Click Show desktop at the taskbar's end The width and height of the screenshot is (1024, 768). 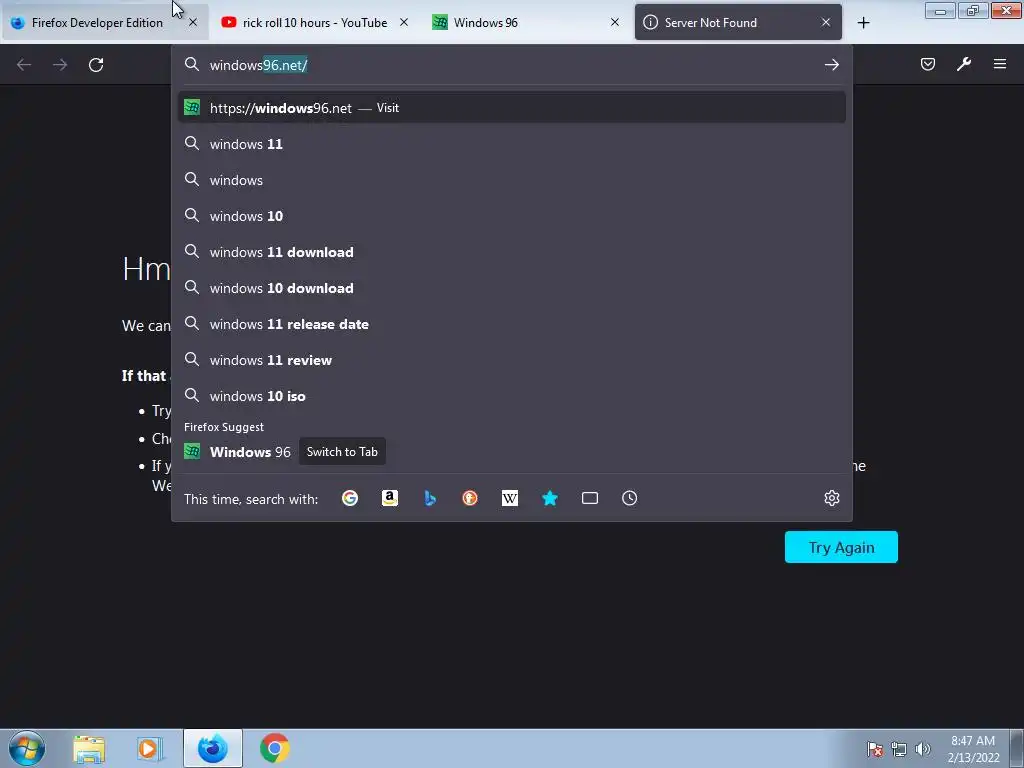coord(1017,748)
